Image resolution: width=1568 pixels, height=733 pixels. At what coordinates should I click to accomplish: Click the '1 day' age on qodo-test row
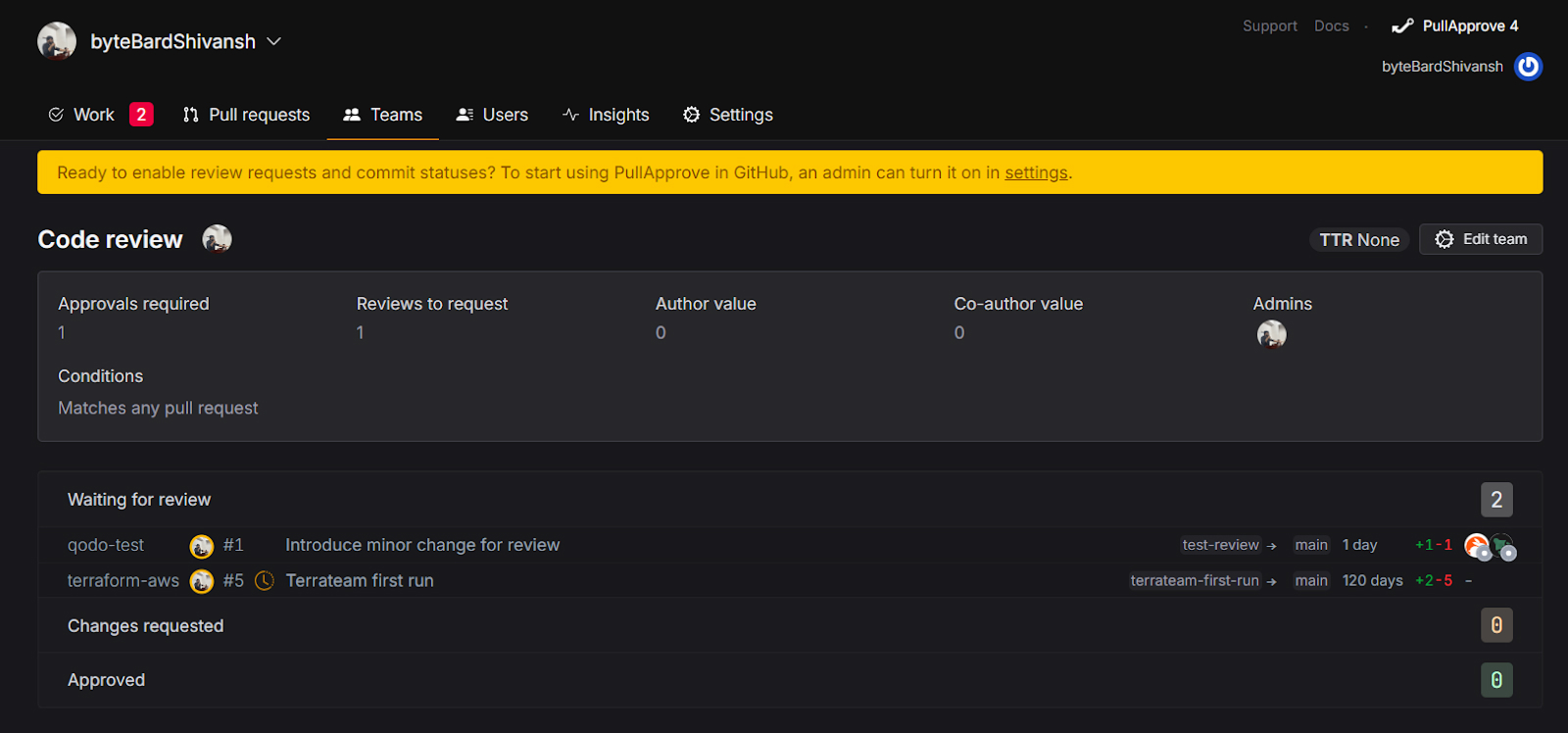(1359, 545)
